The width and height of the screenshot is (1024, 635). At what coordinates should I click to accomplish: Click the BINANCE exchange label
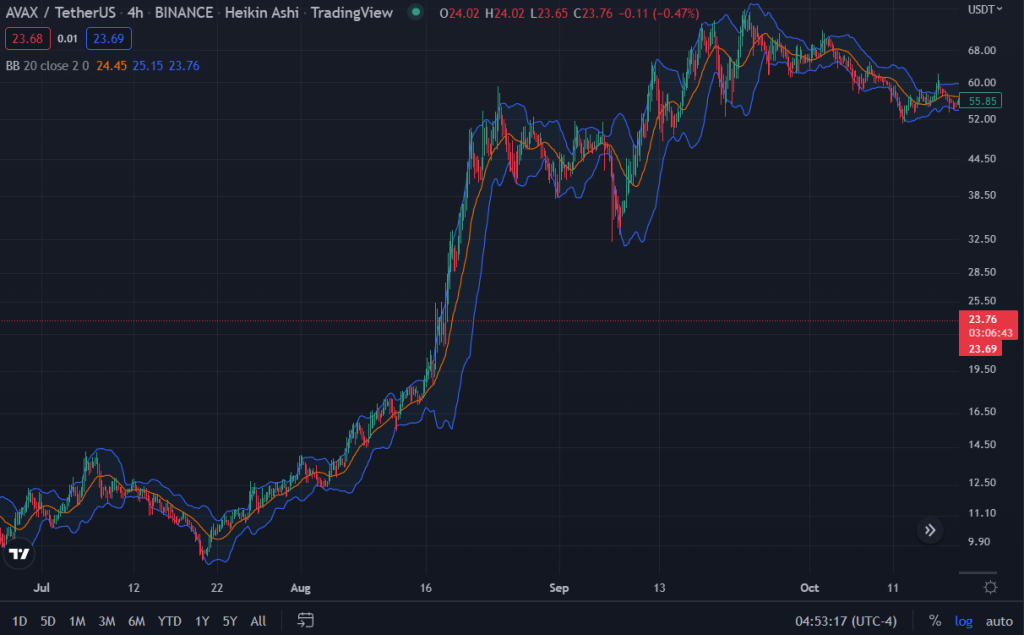click(184, 12)
